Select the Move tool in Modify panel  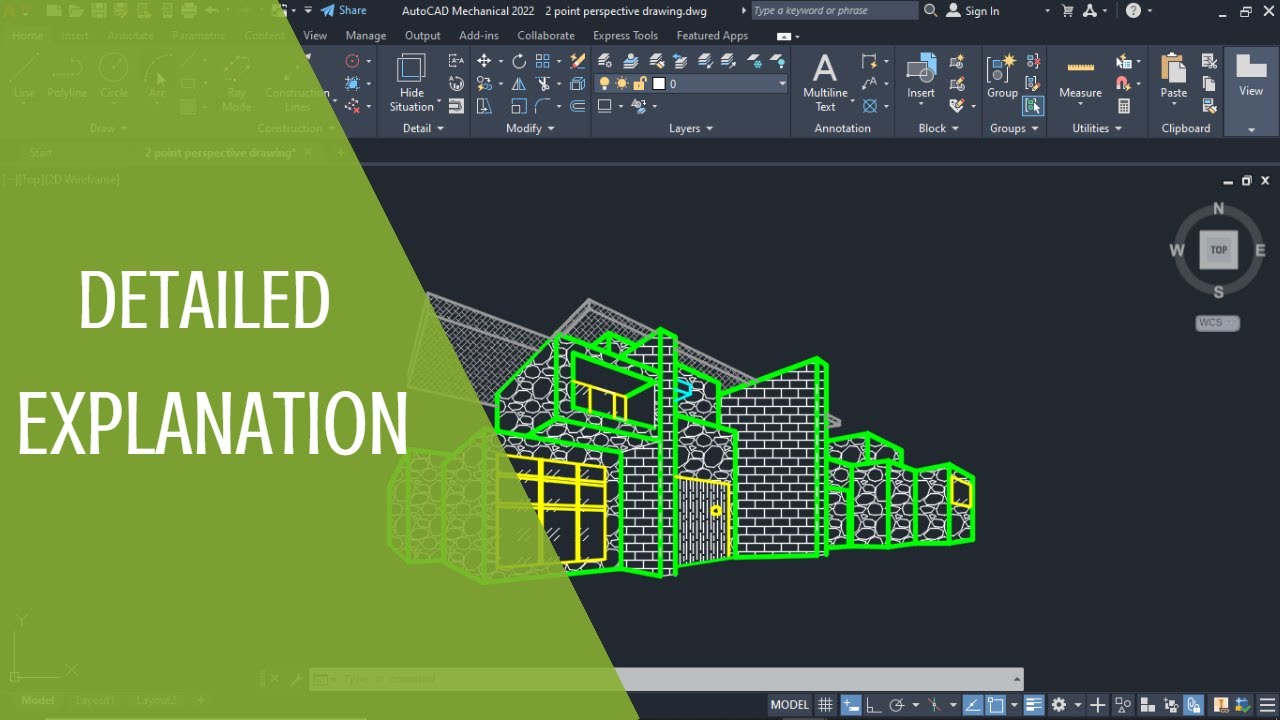[x=484, y=62]
